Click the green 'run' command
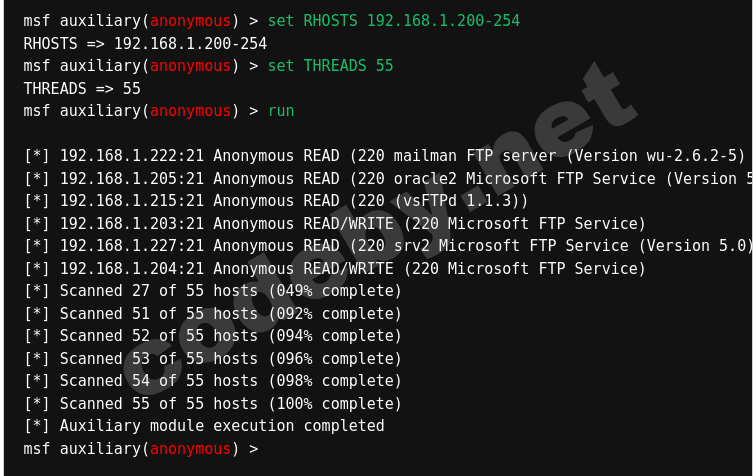 point(281,111)
